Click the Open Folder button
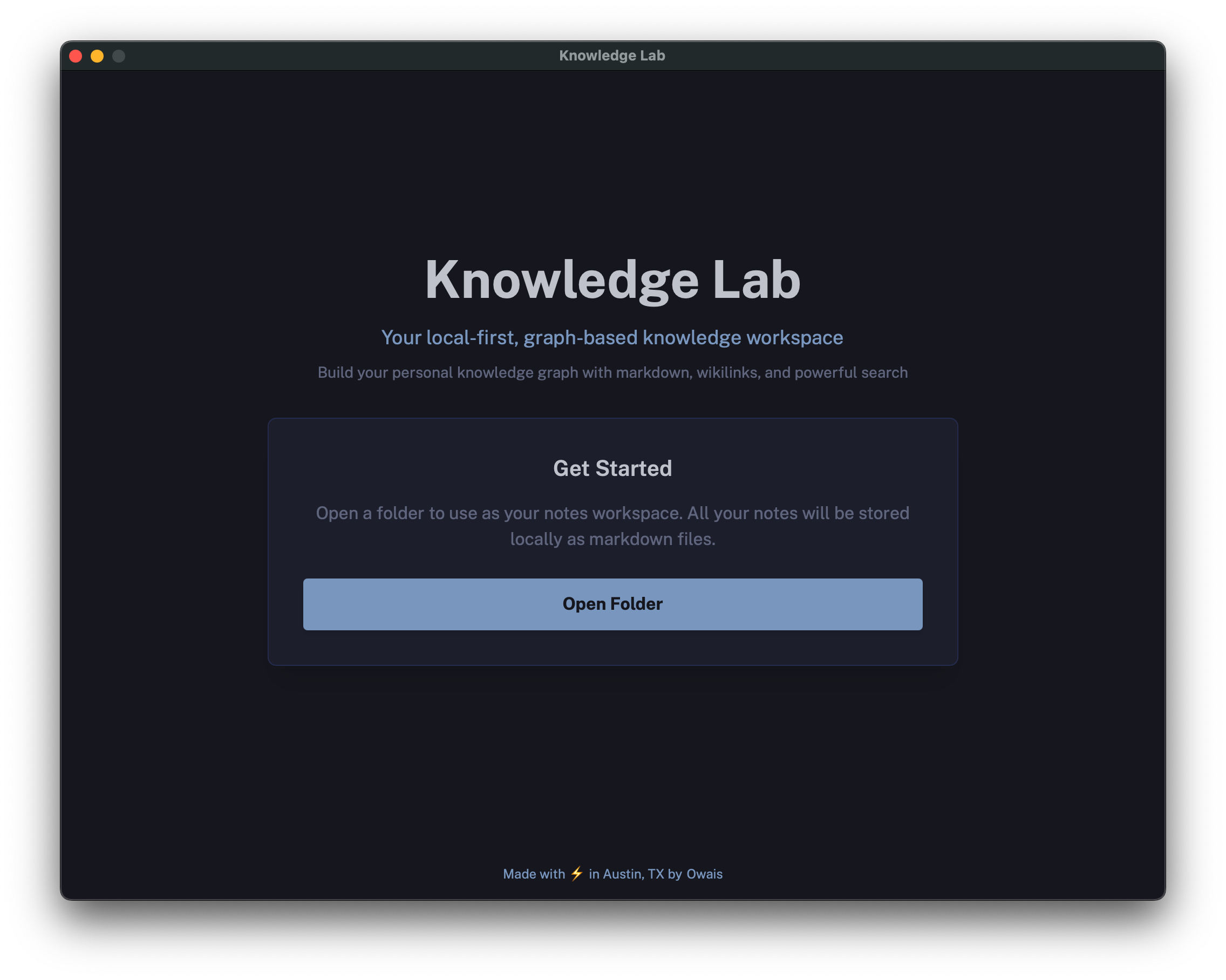The image size is (1226, 980). coord(612,604)
